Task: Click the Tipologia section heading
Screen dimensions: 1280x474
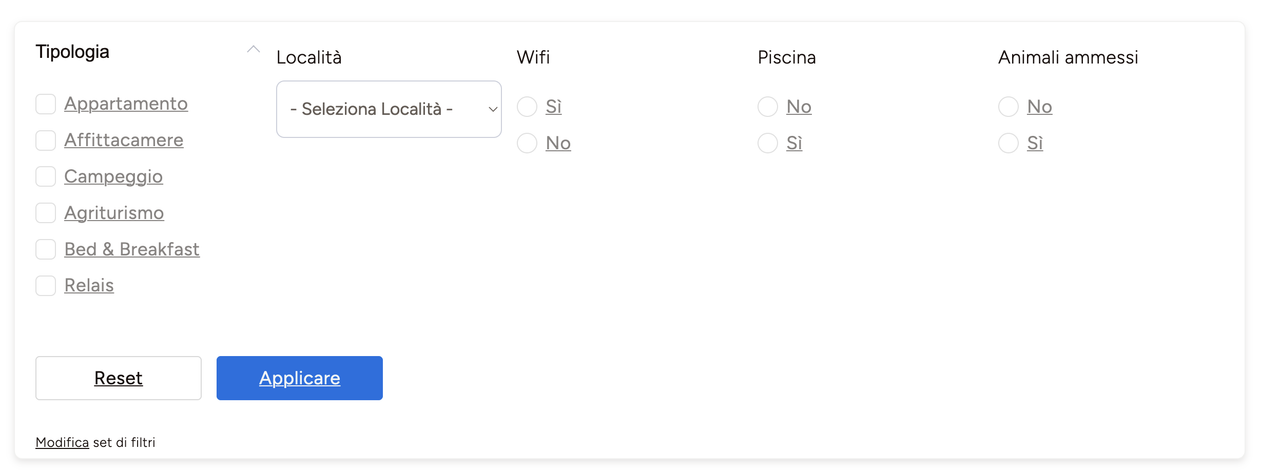Action: tap(73, 52)
